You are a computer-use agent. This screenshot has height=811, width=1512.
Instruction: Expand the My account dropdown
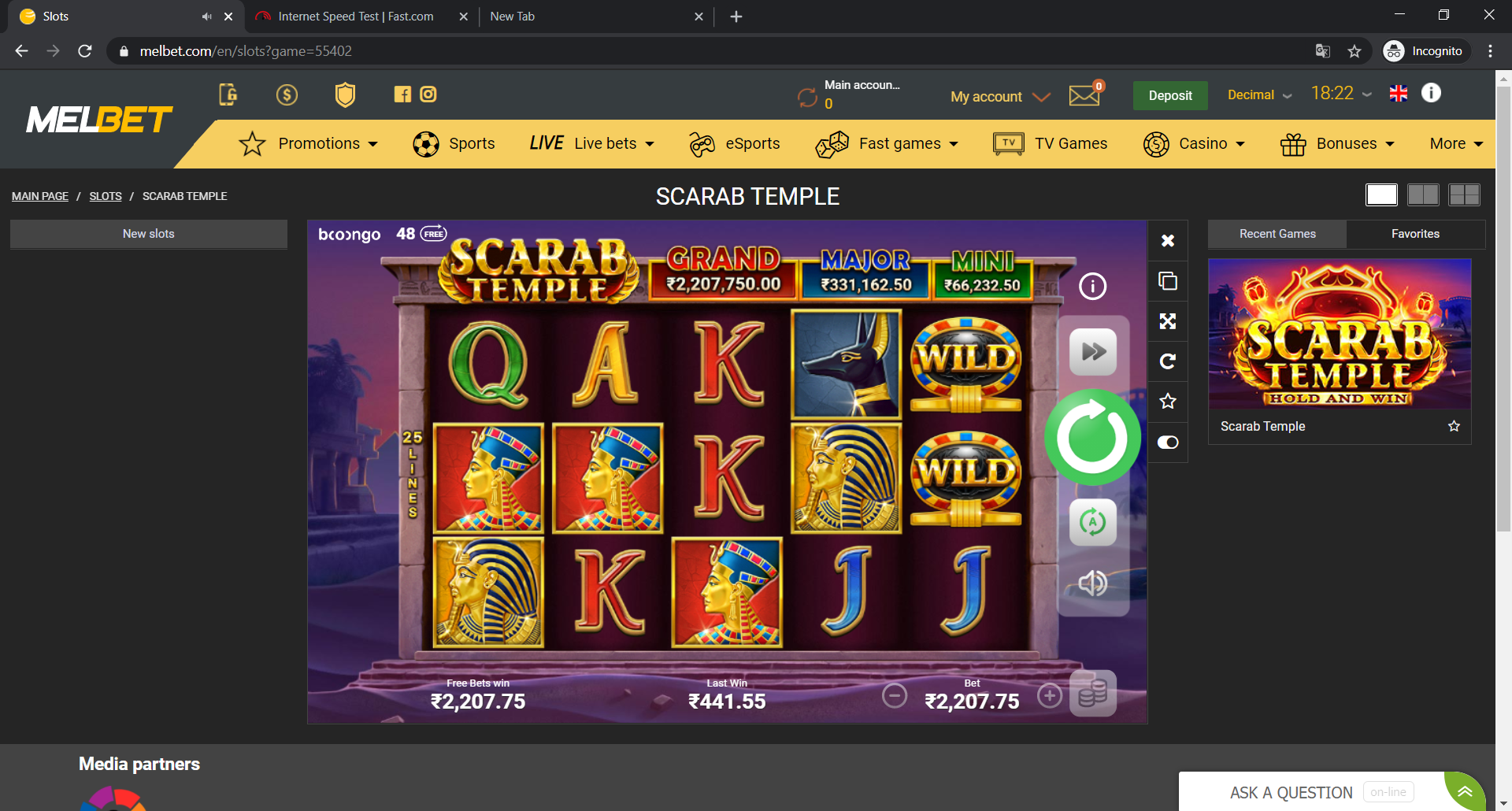[x=1000, y=97]
